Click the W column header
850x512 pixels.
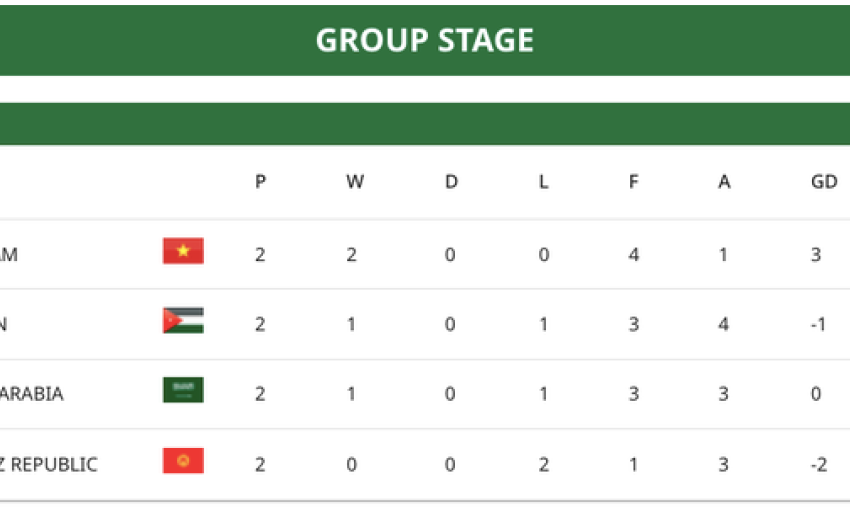coord(355,182)
